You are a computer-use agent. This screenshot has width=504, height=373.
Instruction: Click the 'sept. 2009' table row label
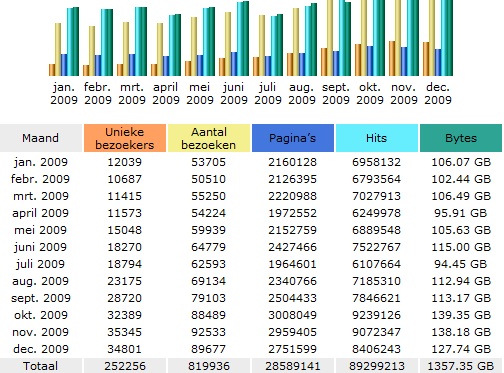tap(41, 298)
